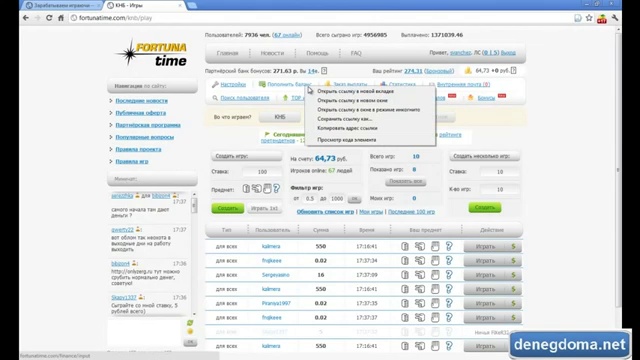
Task: Pick the question mark in the Piranya1997 row
Action: pos(449,303)
